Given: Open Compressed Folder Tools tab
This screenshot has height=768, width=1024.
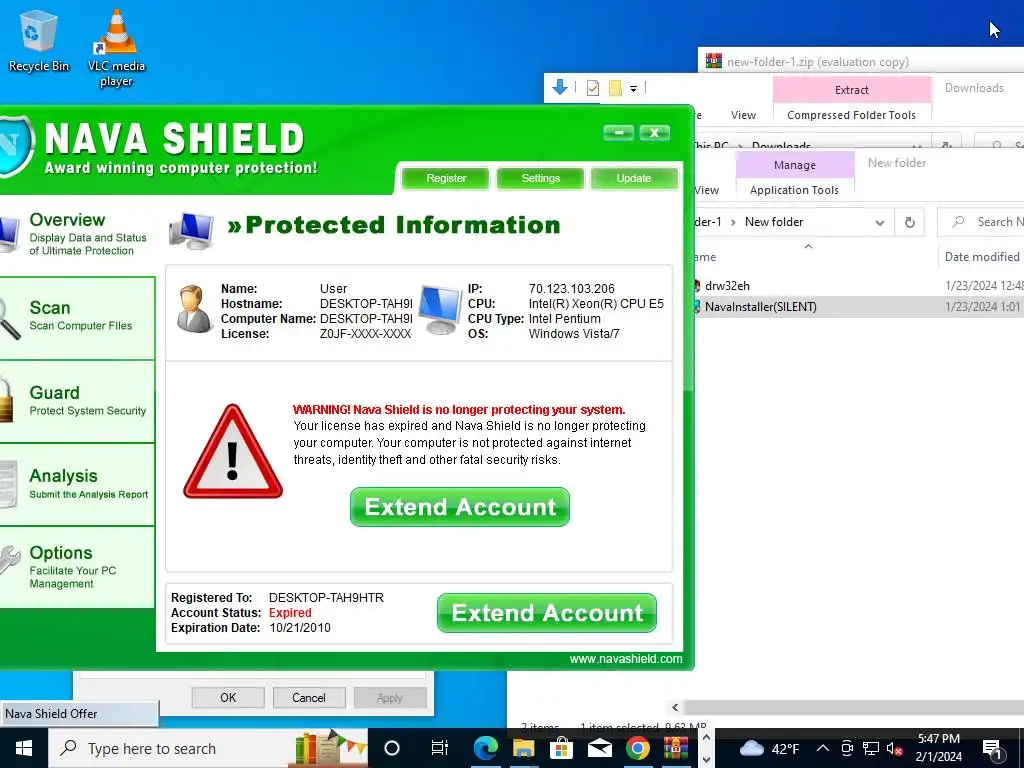Looking at the screenshot, I should pos(852,115).
